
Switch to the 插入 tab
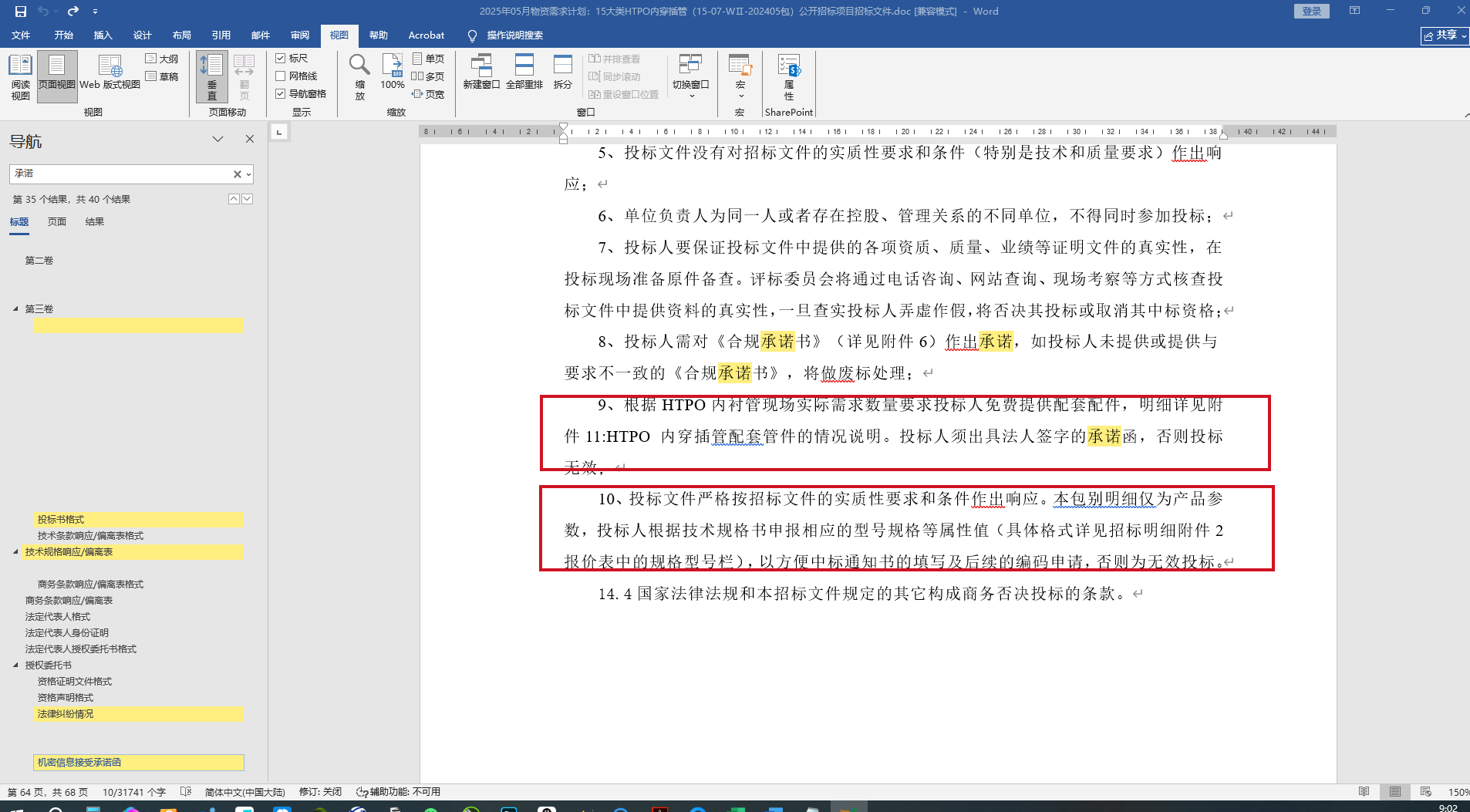[x=103, y=35]
